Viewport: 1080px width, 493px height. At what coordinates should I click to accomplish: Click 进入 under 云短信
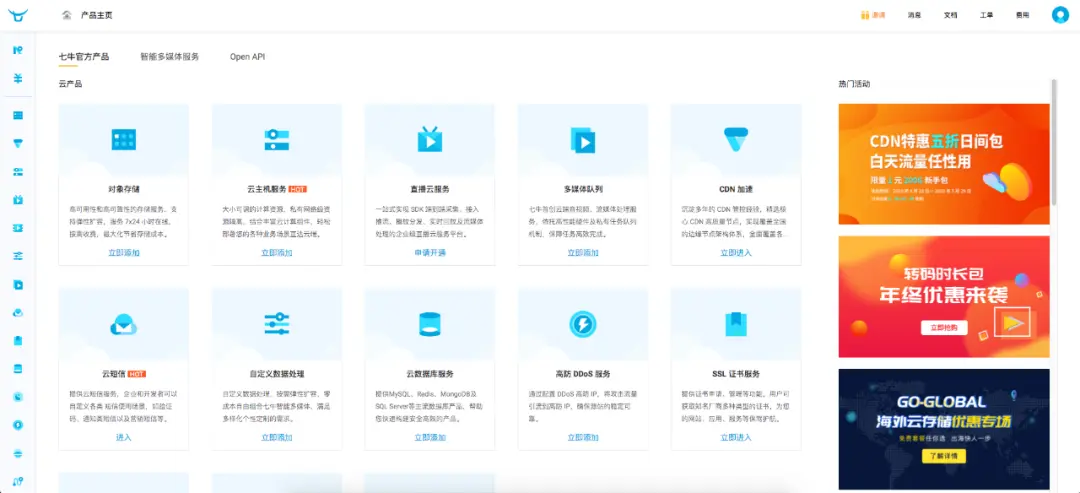pos(123,437)
